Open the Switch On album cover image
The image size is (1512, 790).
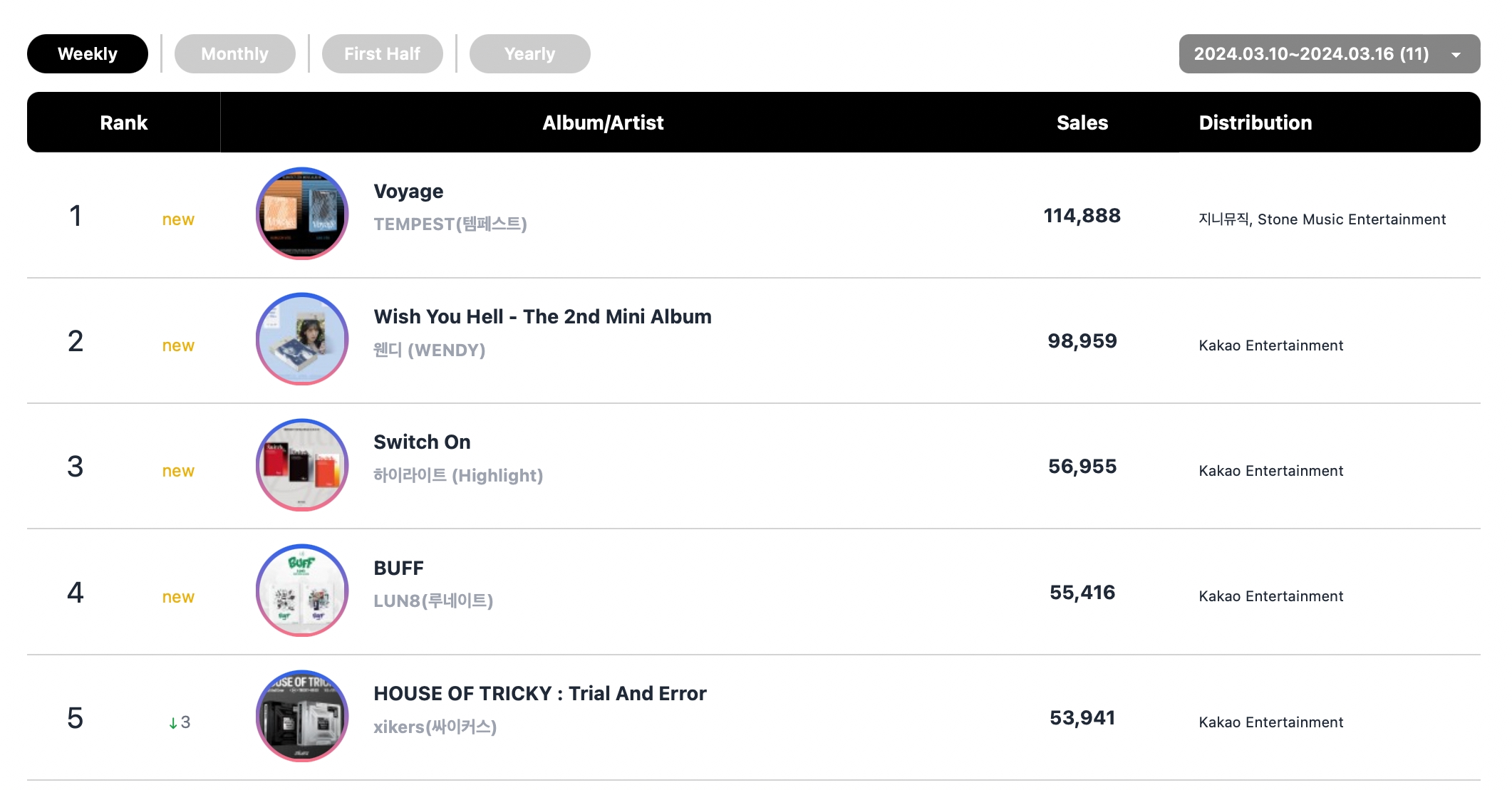tap(302, 464)
